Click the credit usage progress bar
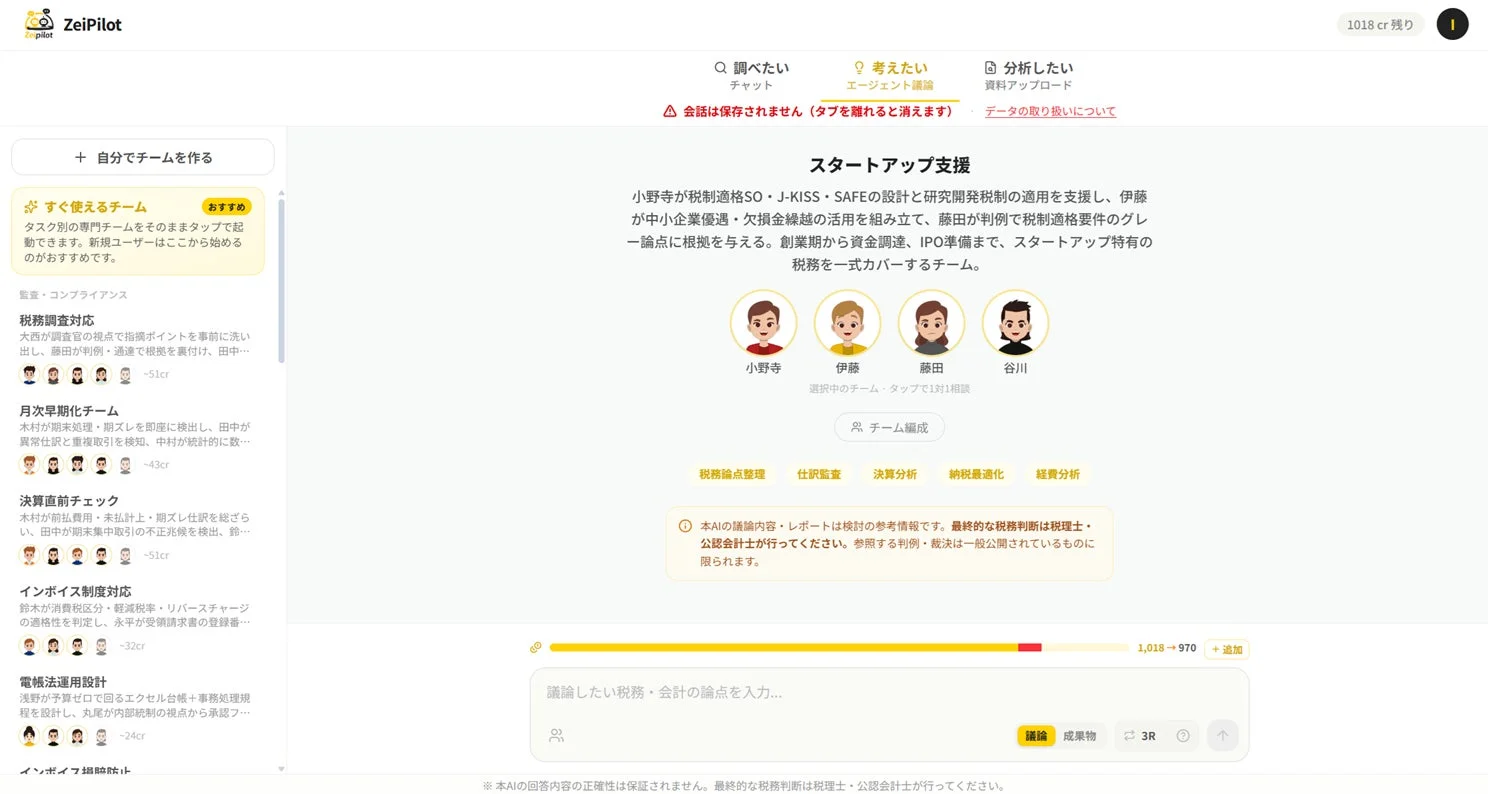 pos(839,648)
